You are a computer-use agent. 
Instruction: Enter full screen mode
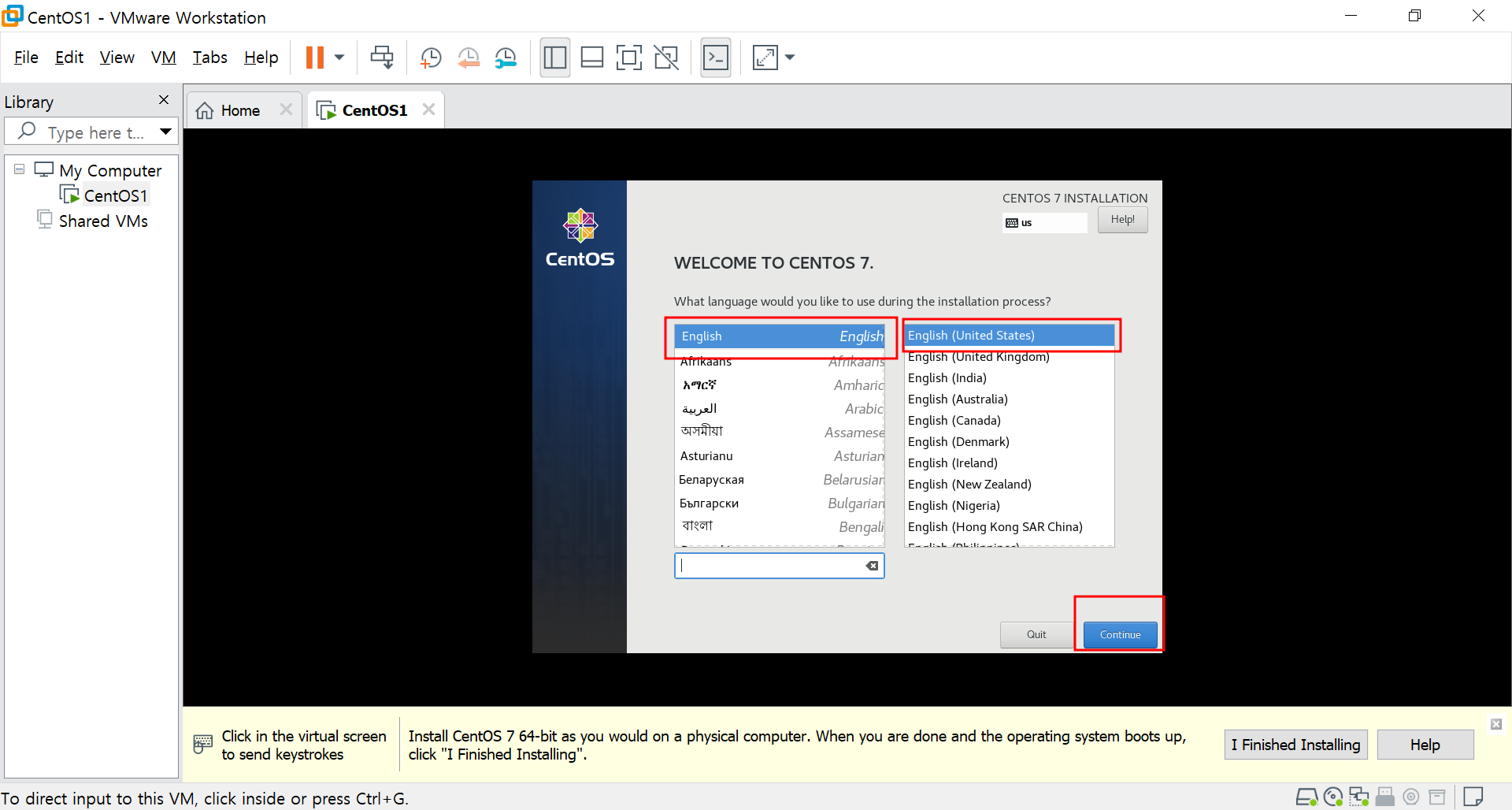pyautogui.click(x=629, y=57)
